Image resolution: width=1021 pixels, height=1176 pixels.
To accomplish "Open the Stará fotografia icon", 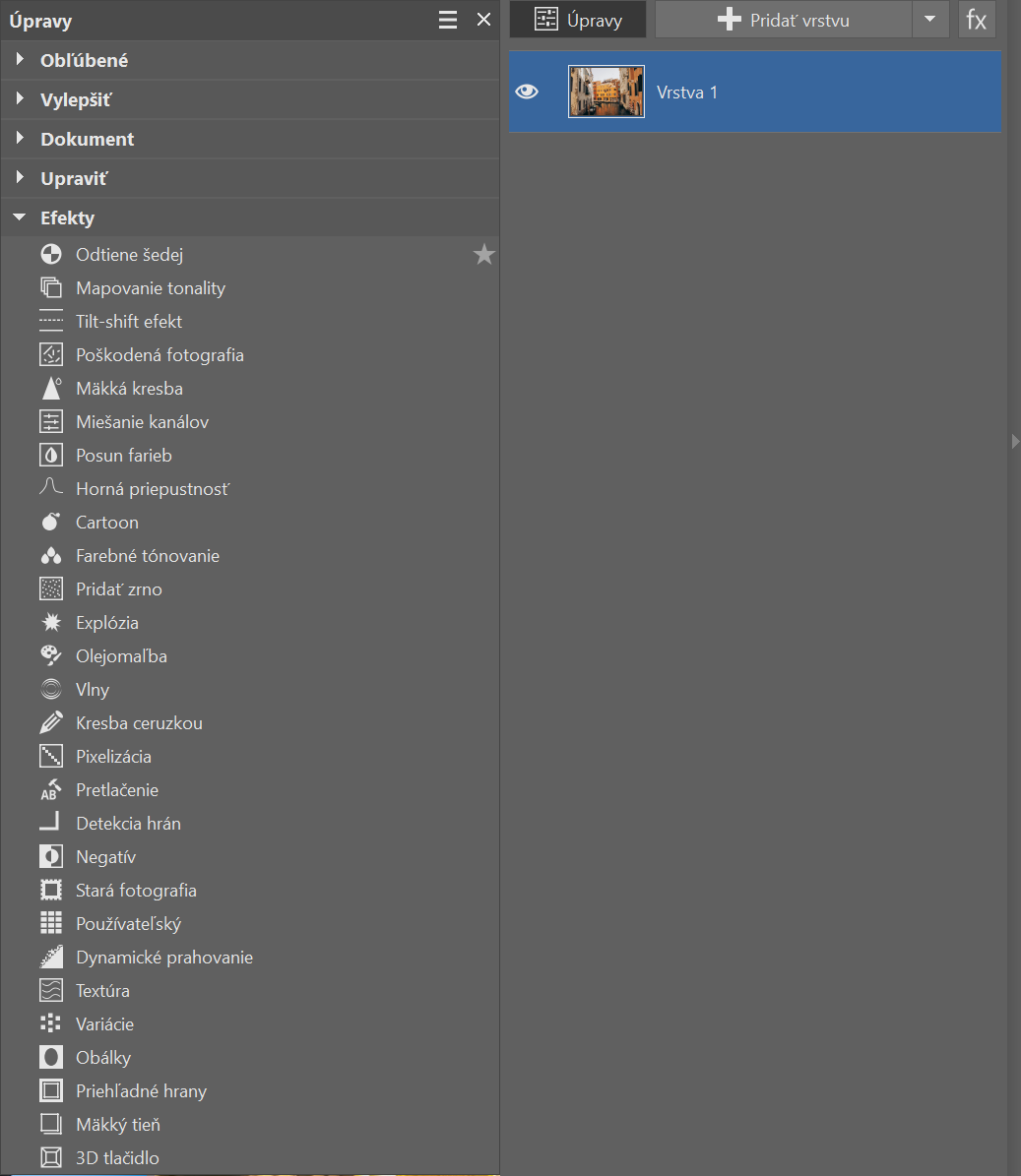I will pos(51,891).
